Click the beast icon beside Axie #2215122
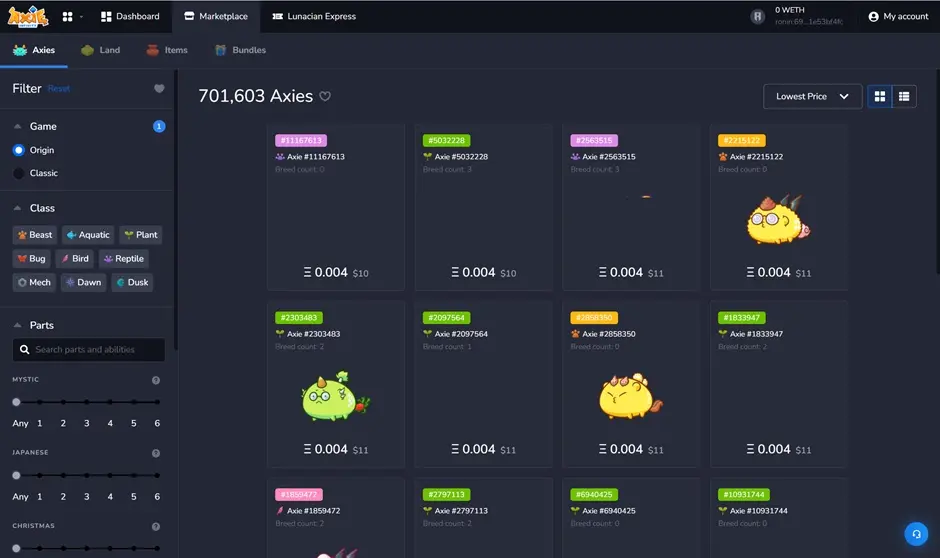The image size is (940, 558). pyautogui.click(x=722, y=157)
